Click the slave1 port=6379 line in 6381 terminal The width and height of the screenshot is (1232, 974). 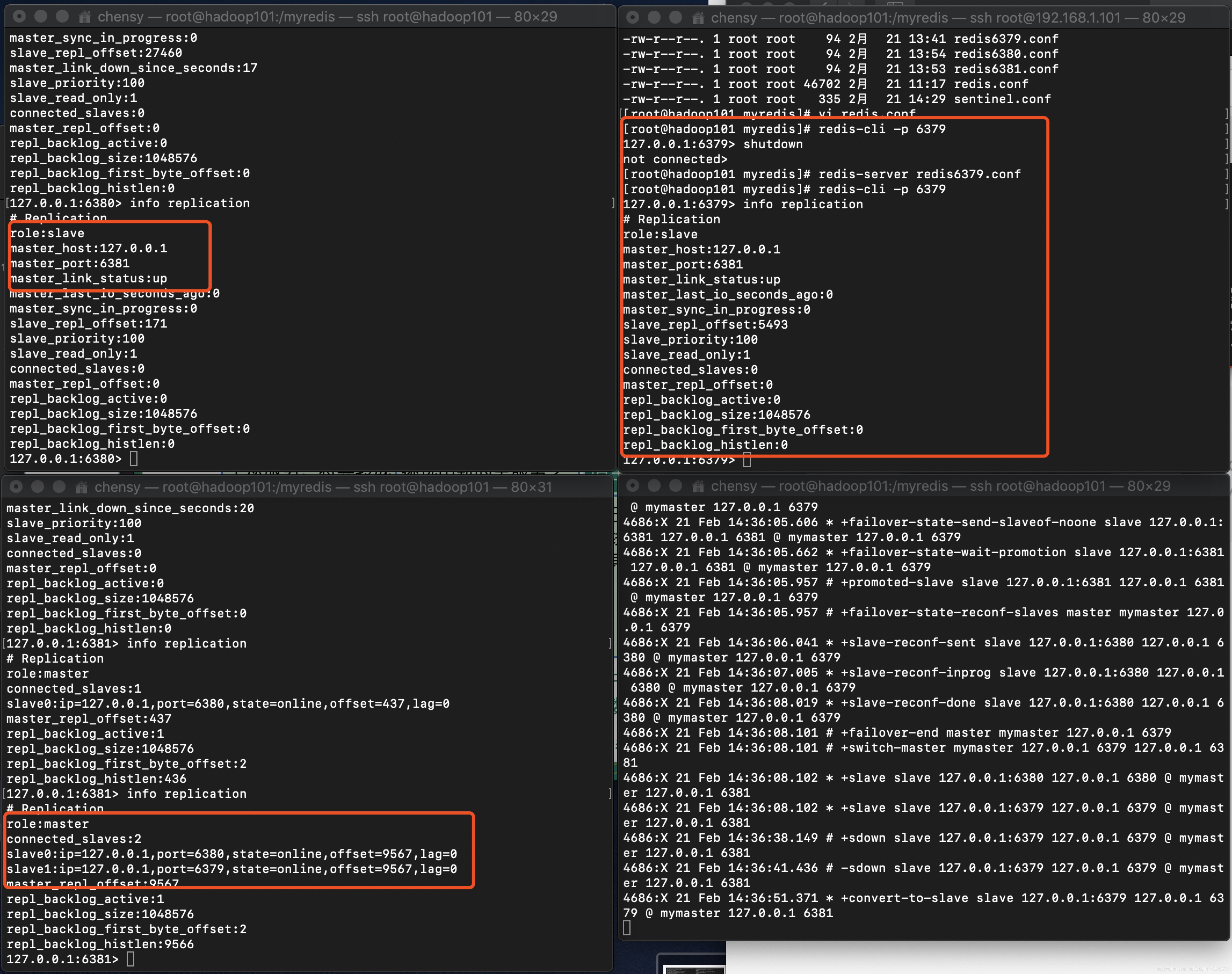231,869
